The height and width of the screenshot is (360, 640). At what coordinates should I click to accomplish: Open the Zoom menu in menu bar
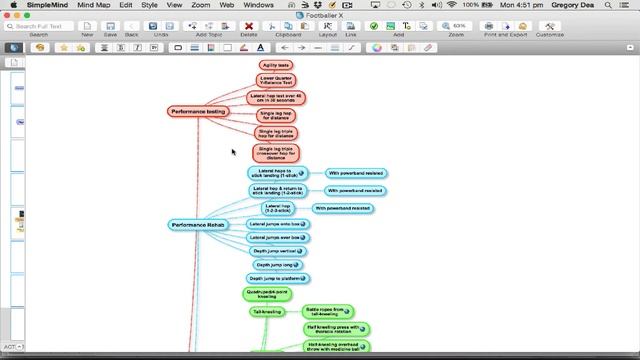point(201,5)
